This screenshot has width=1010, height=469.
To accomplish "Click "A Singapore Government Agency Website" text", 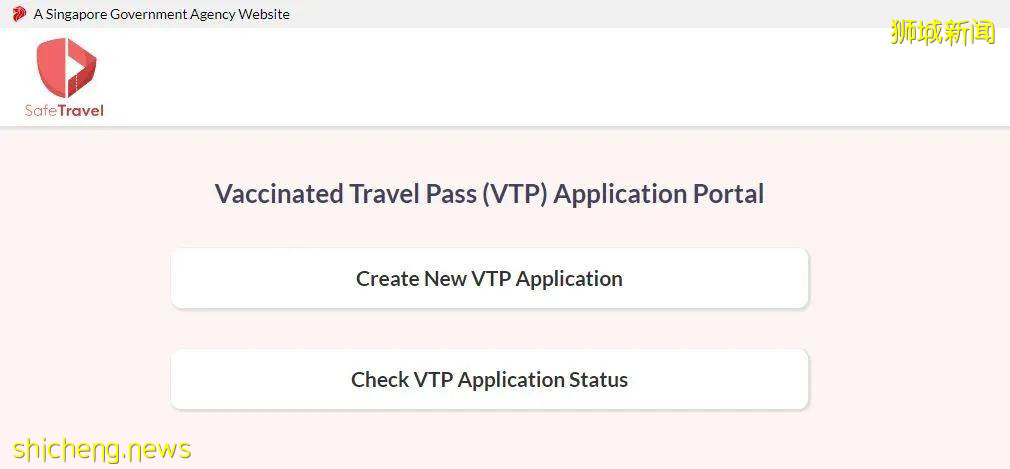I will tap(161, 14).
